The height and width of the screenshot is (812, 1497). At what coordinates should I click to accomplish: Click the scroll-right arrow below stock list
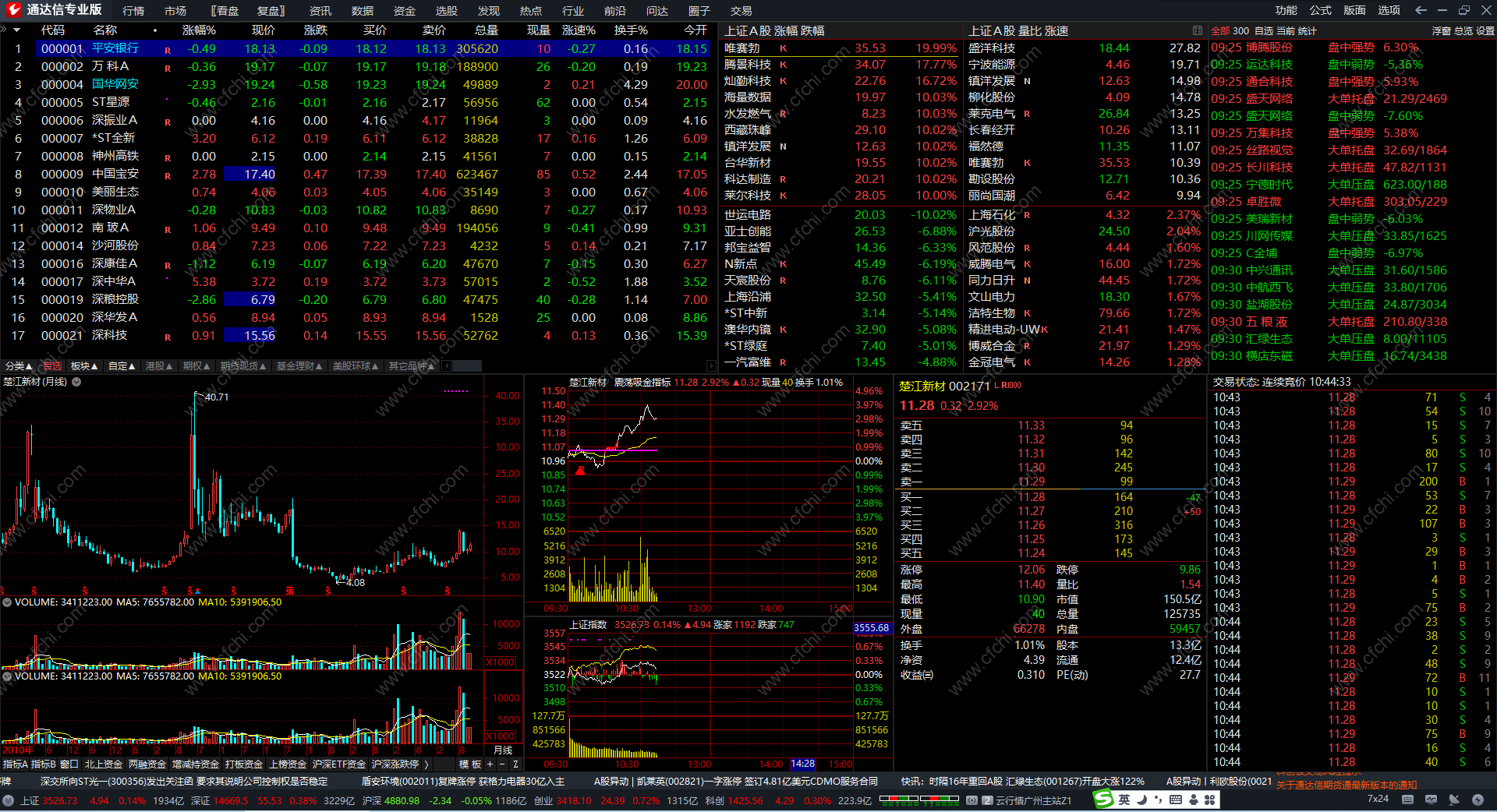coord(711,366)
